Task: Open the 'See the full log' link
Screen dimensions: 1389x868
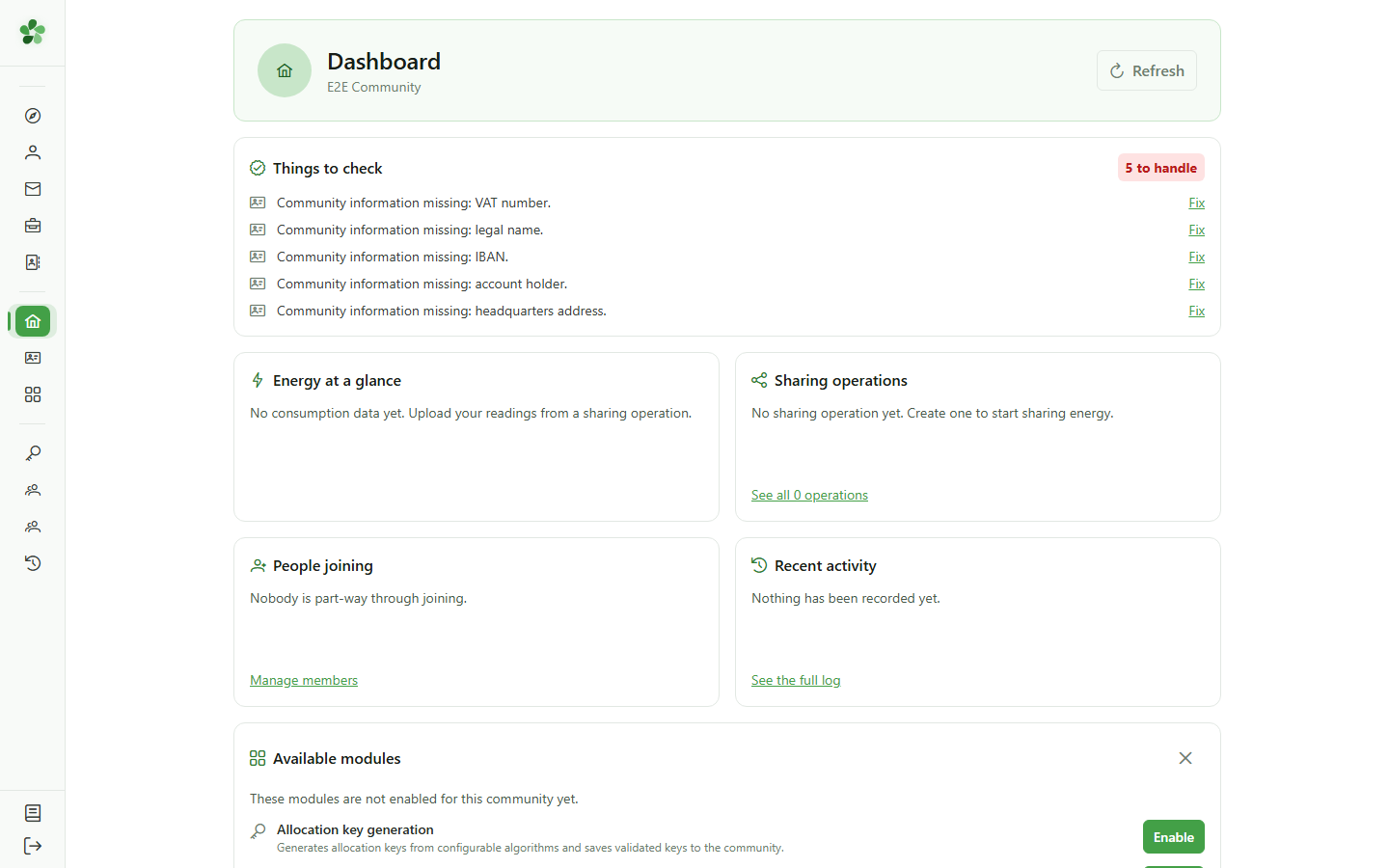Action: tap(796, 680)
